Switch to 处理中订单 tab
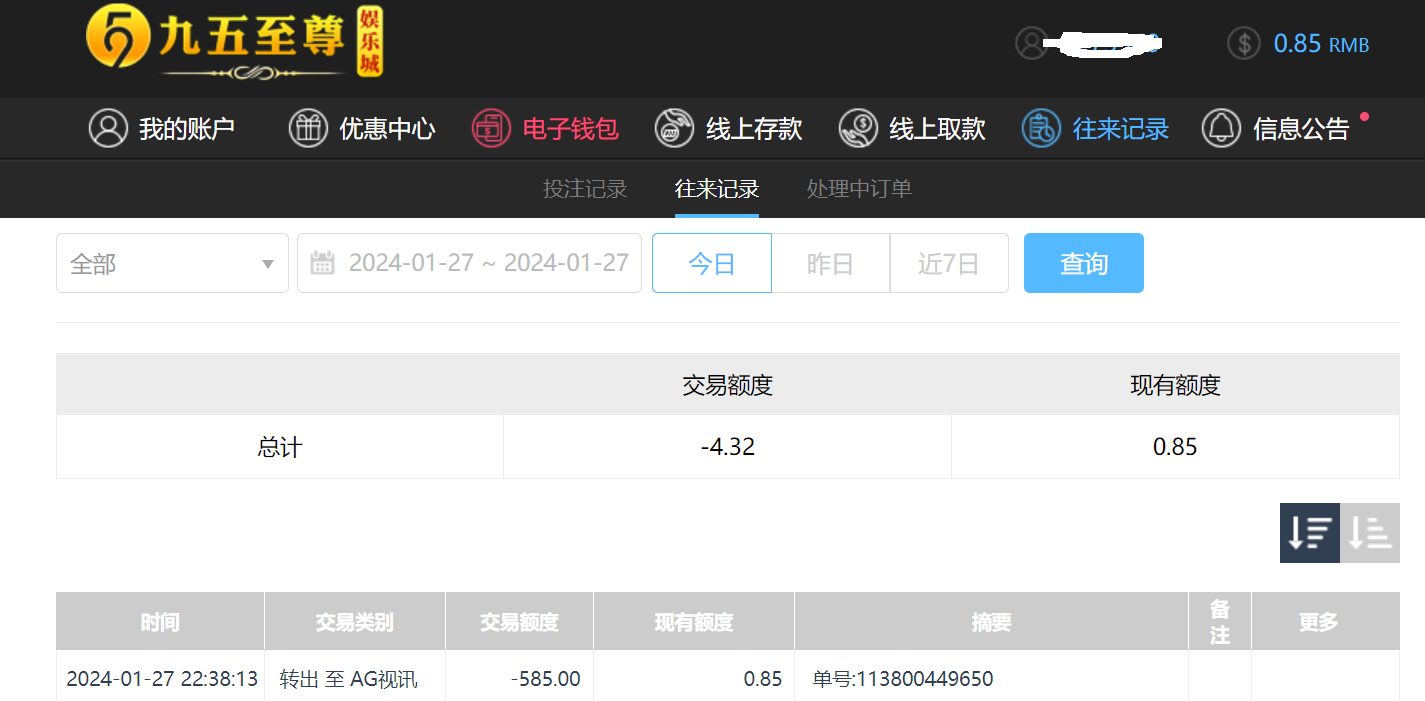Viewport: 1425px width, 701px height. pyautogui.click(x=859, y=188)
